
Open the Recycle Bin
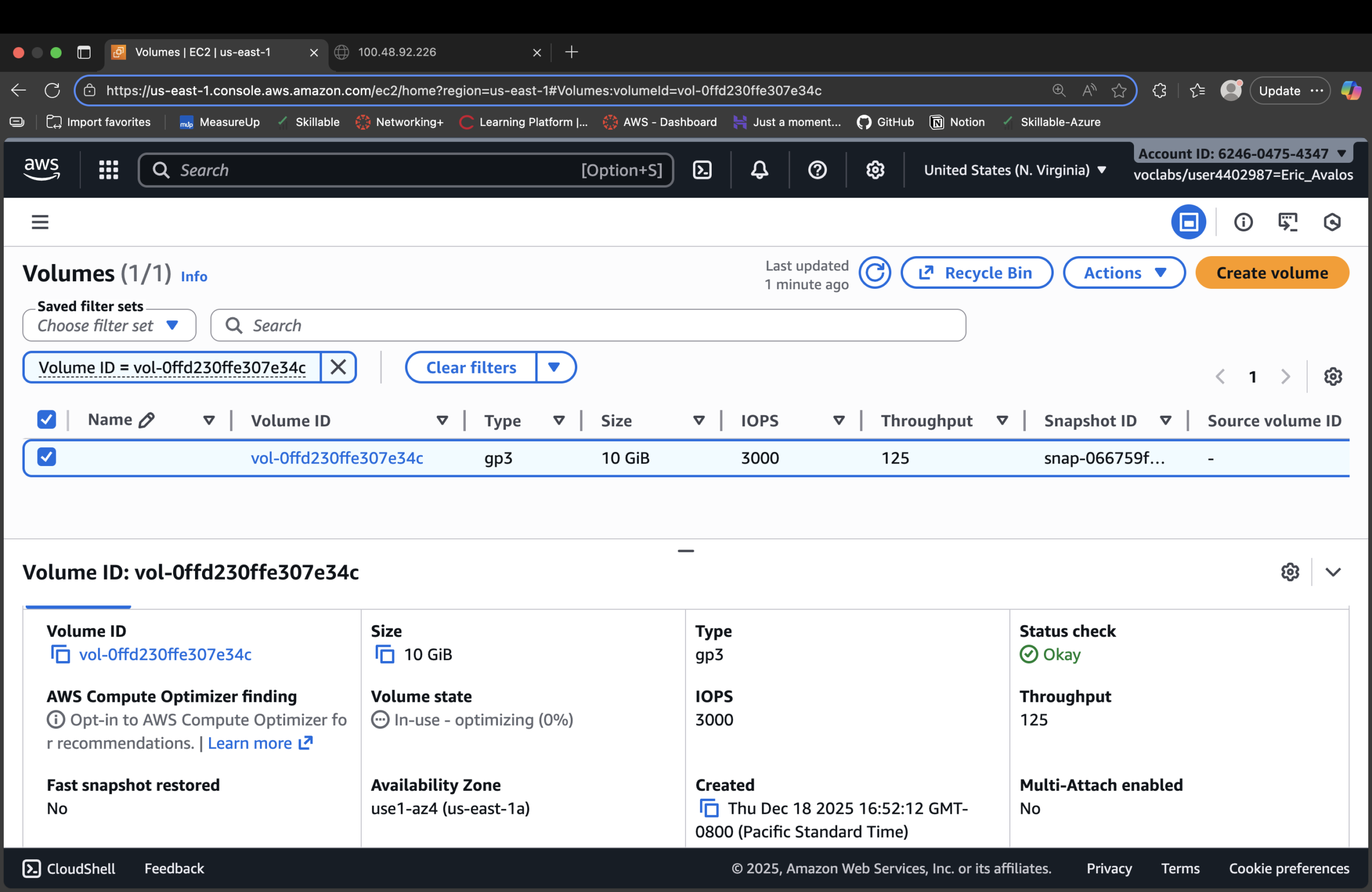point(976,273)
